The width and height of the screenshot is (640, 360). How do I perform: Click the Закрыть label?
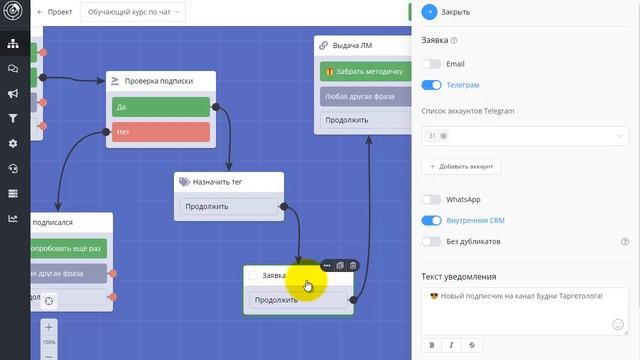point(456,12)
